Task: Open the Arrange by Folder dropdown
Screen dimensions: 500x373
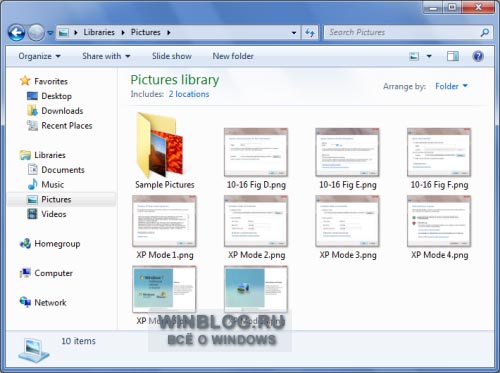Action: [x=451, y=86]
